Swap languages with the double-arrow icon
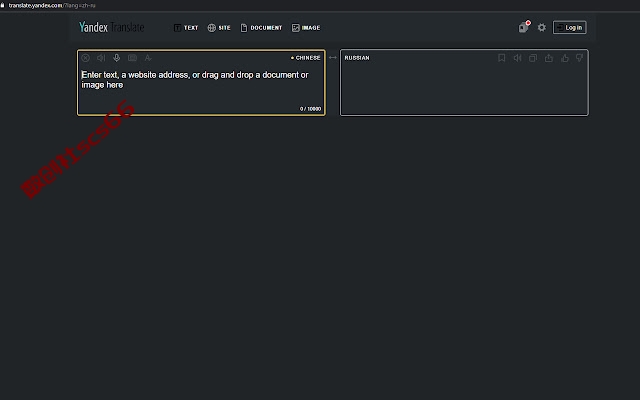Viewport: 640px width, 400px height. click(x=333, y=58)
